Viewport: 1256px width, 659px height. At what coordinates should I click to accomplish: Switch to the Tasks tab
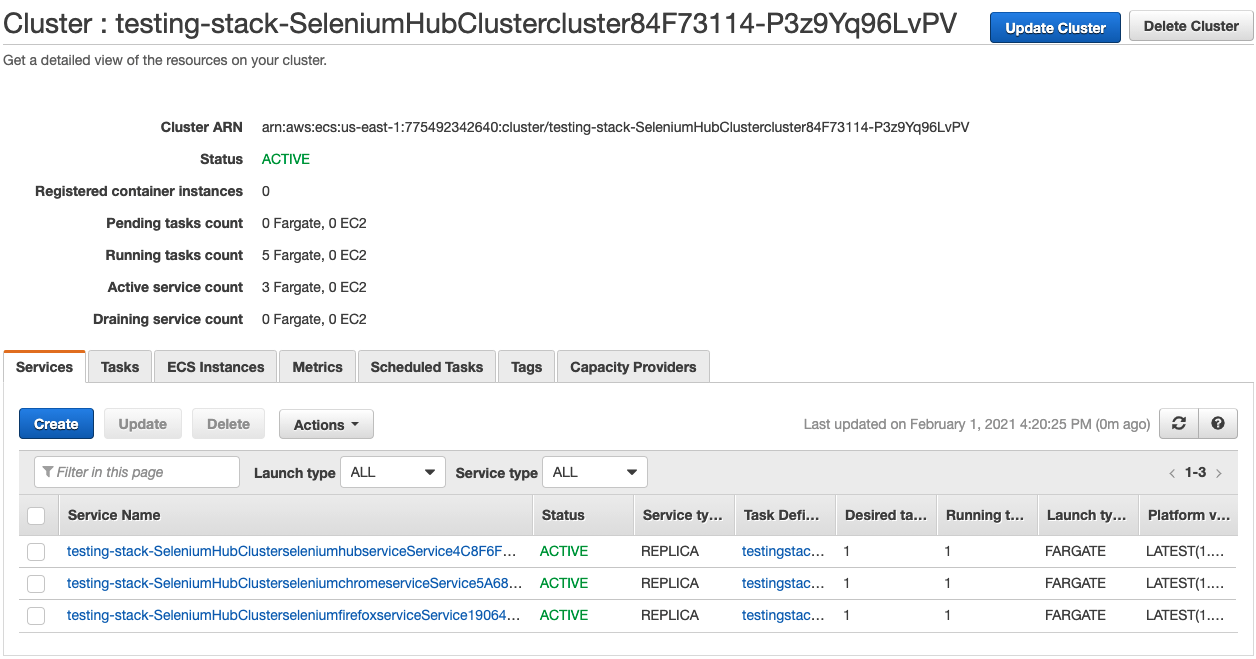(x=120, y=367)
